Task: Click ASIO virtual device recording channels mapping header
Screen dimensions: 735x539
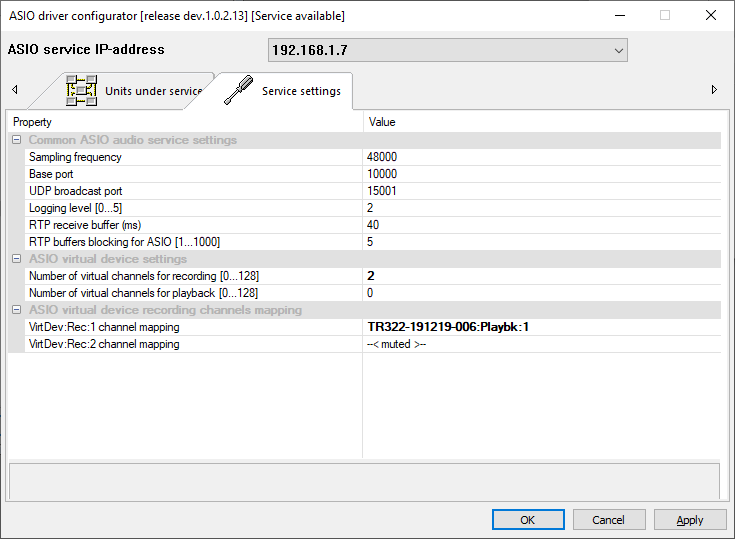Action: [165, 310]
